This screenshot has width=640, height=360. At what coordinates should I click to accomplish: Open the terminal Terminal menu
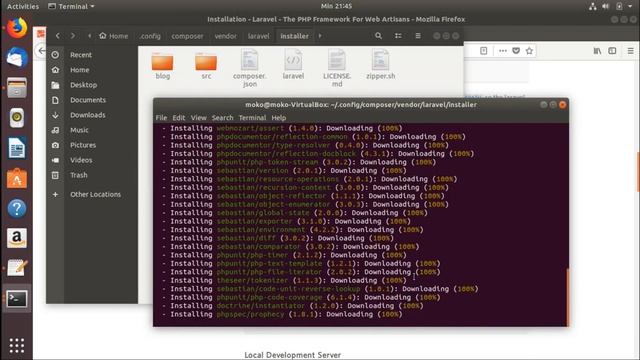[252, 118]
